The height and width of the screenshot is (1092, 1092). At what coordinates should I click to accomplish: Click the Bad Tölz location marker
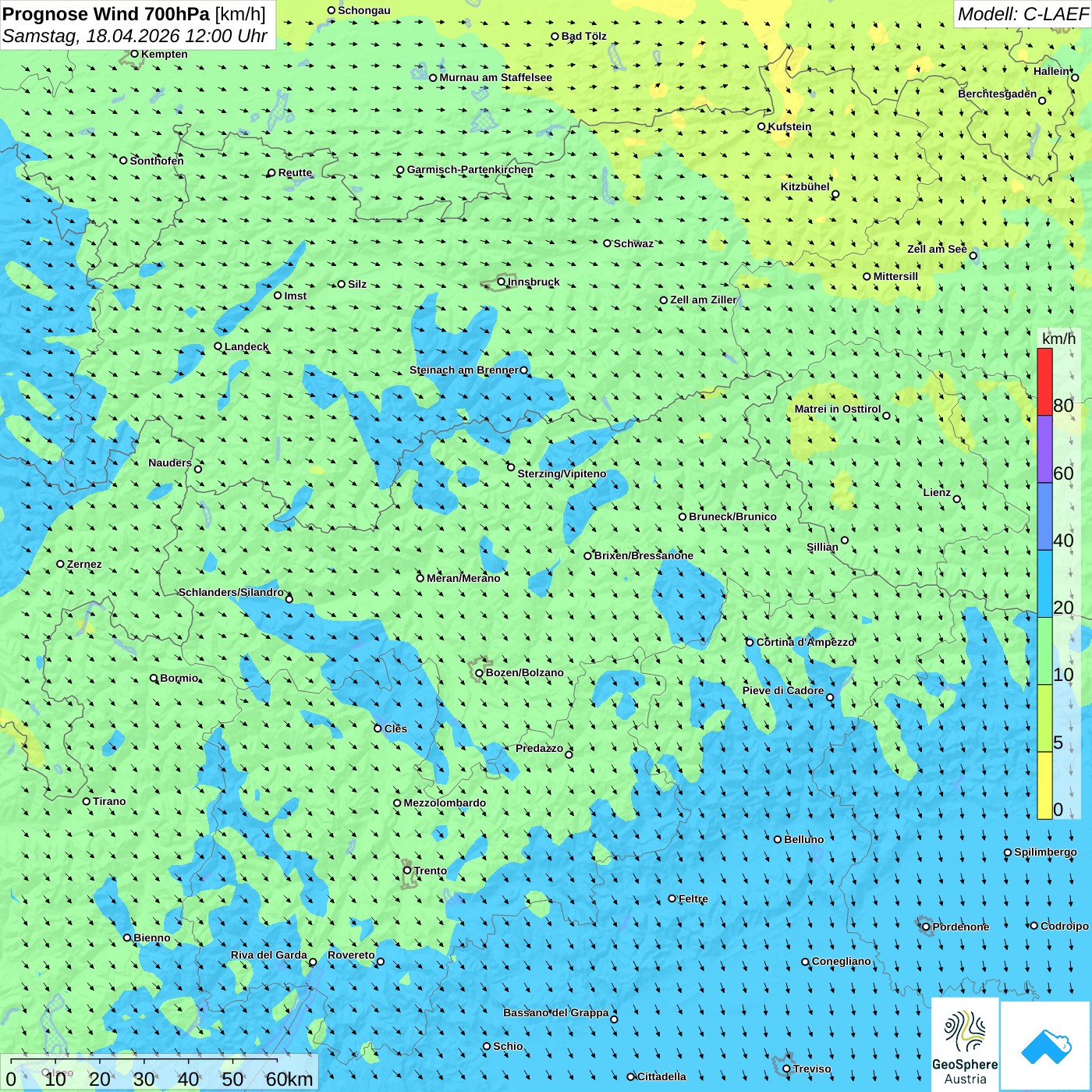pyautogui.click(x=555, y=36)
